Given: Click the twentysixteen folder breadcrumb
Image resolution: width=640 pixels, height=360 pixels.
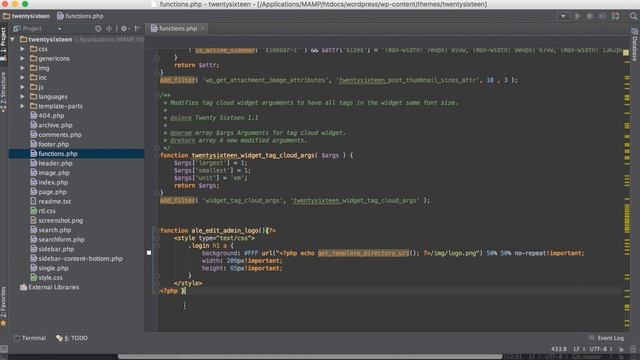Looking at the screenshot, I should [x=26, y=16].
